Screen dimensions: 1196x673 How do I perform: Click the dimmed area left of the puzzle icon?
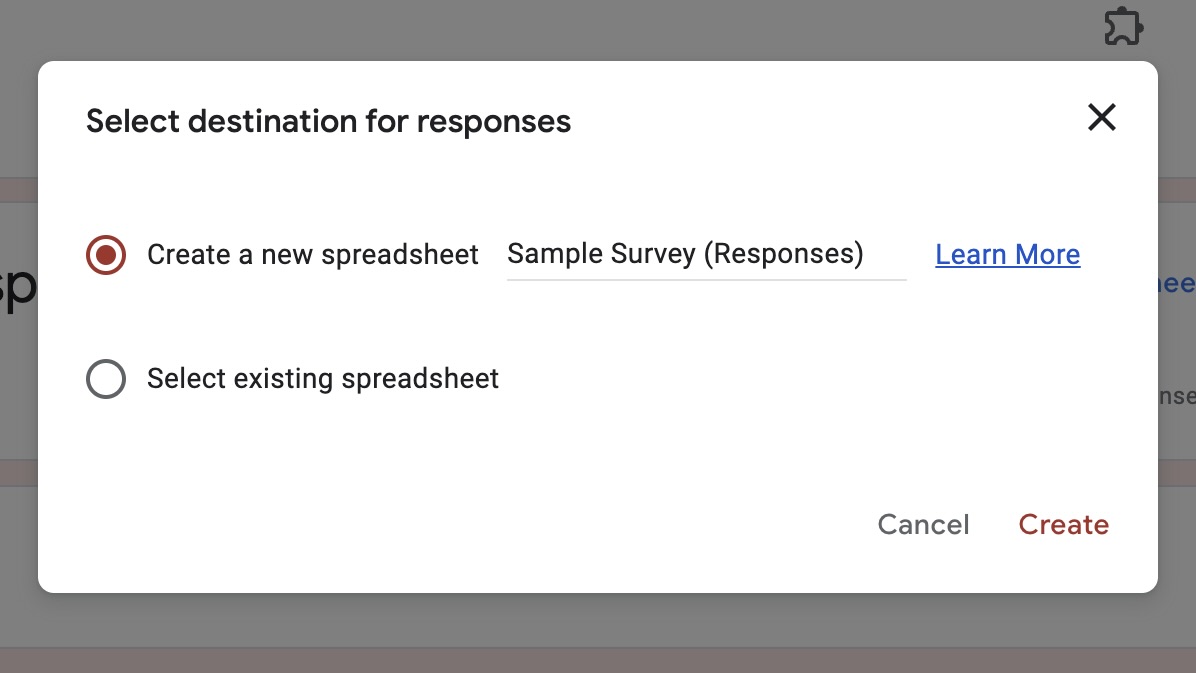click(600, 28)
